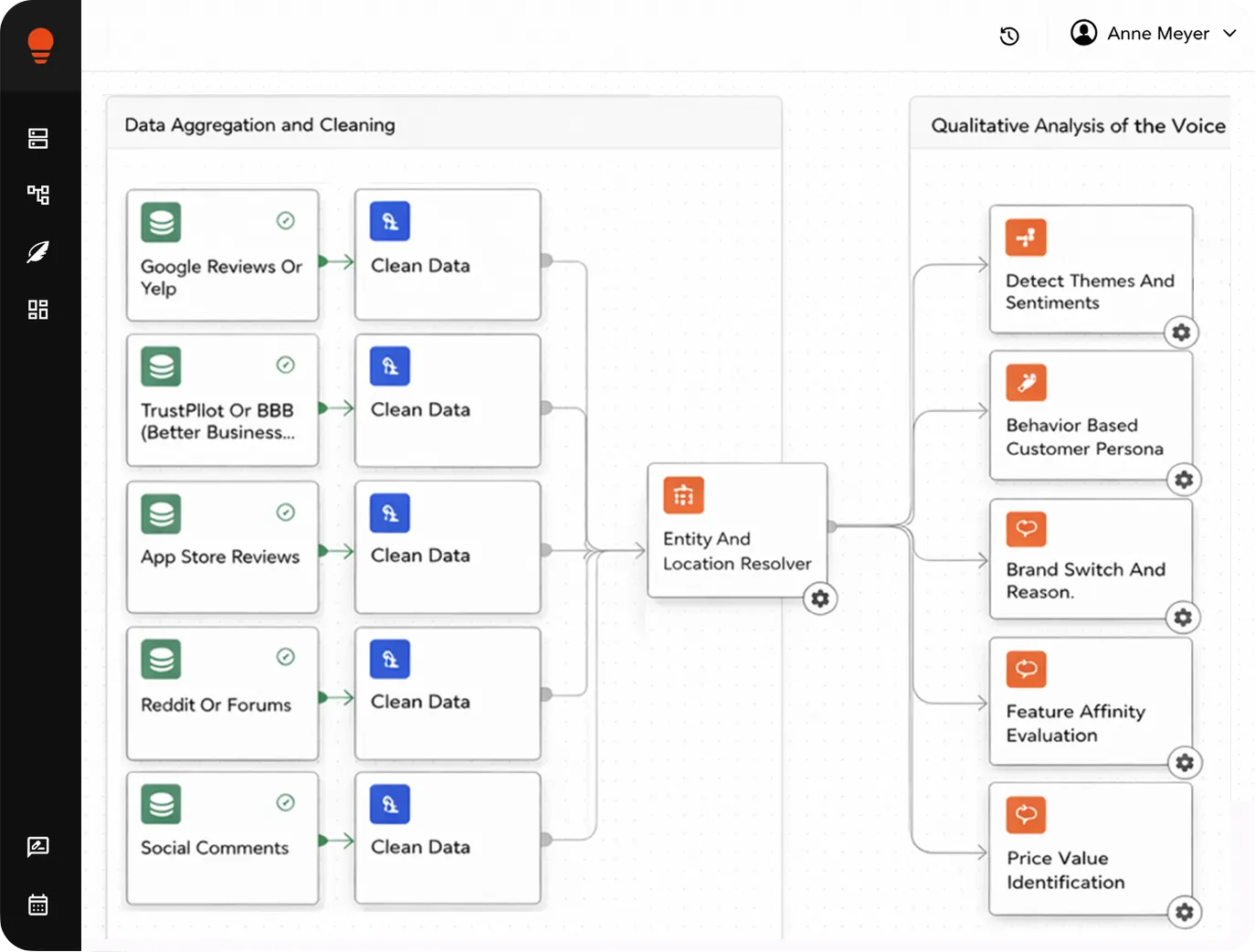The height and width of the screenshot is (952, 1255).
Task: Open settings gear on Price Value Identification
Action: [x=1184, y=912]
